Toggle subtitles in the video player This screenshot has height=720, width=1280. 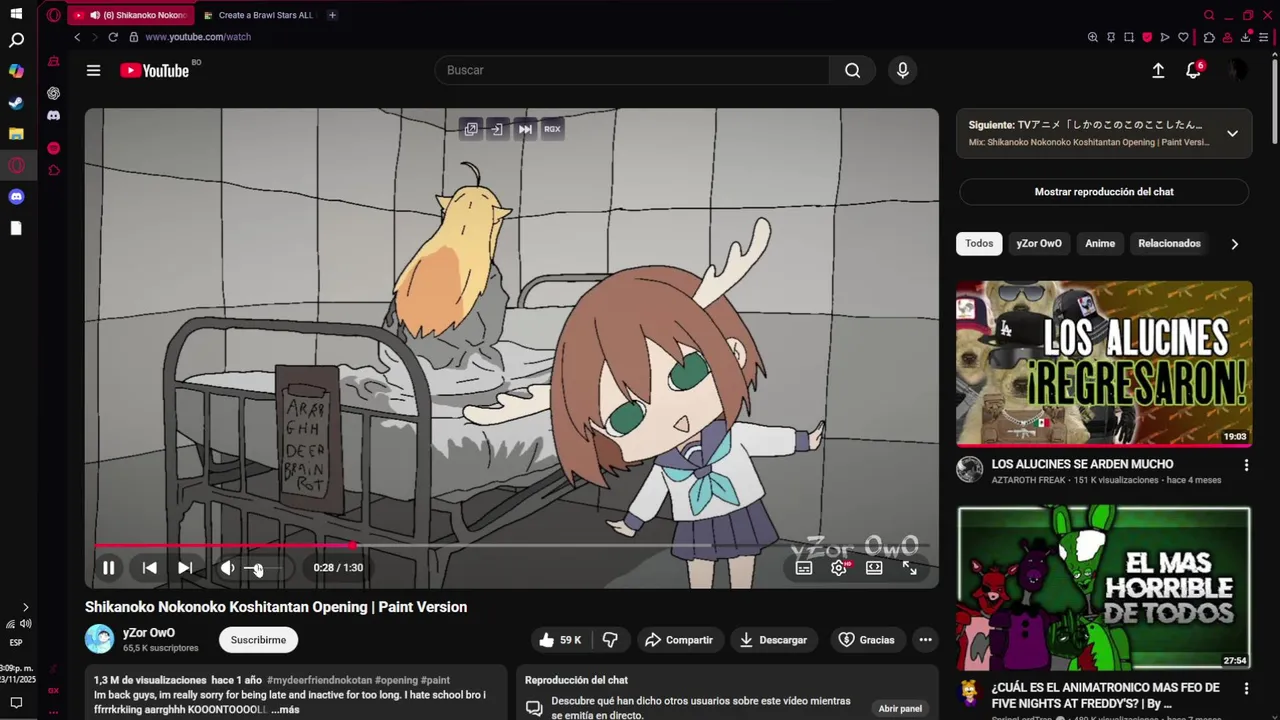804,568
